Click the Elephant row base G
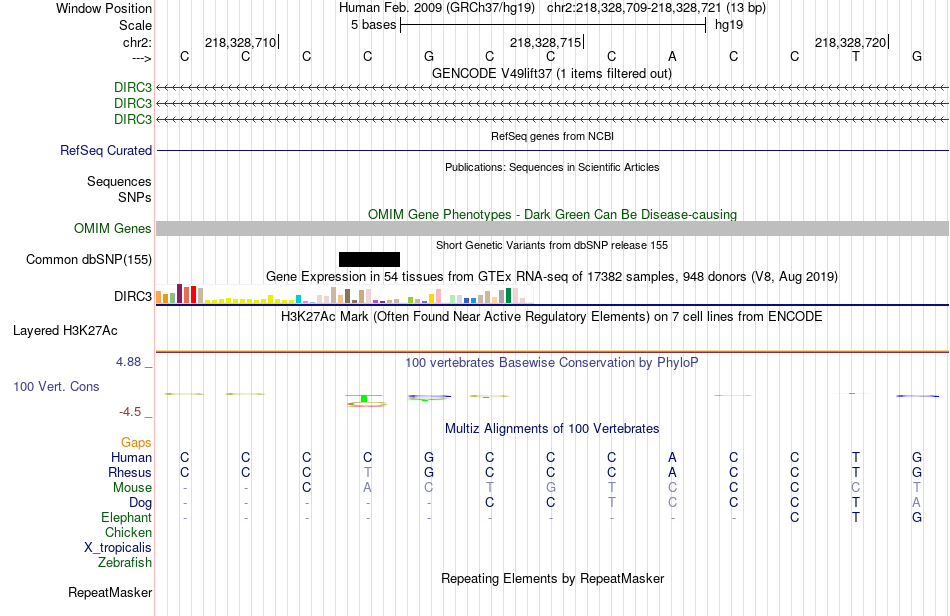 tap(917, 517)
